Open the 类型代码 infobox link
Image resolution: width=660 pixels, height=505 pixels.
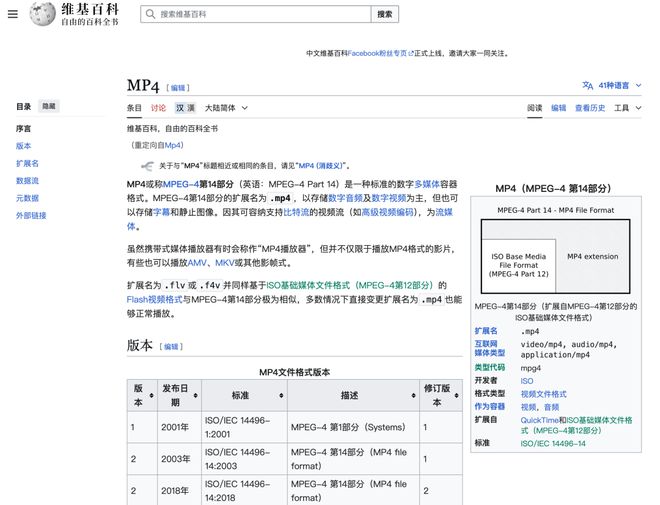[x=490, y=367]
